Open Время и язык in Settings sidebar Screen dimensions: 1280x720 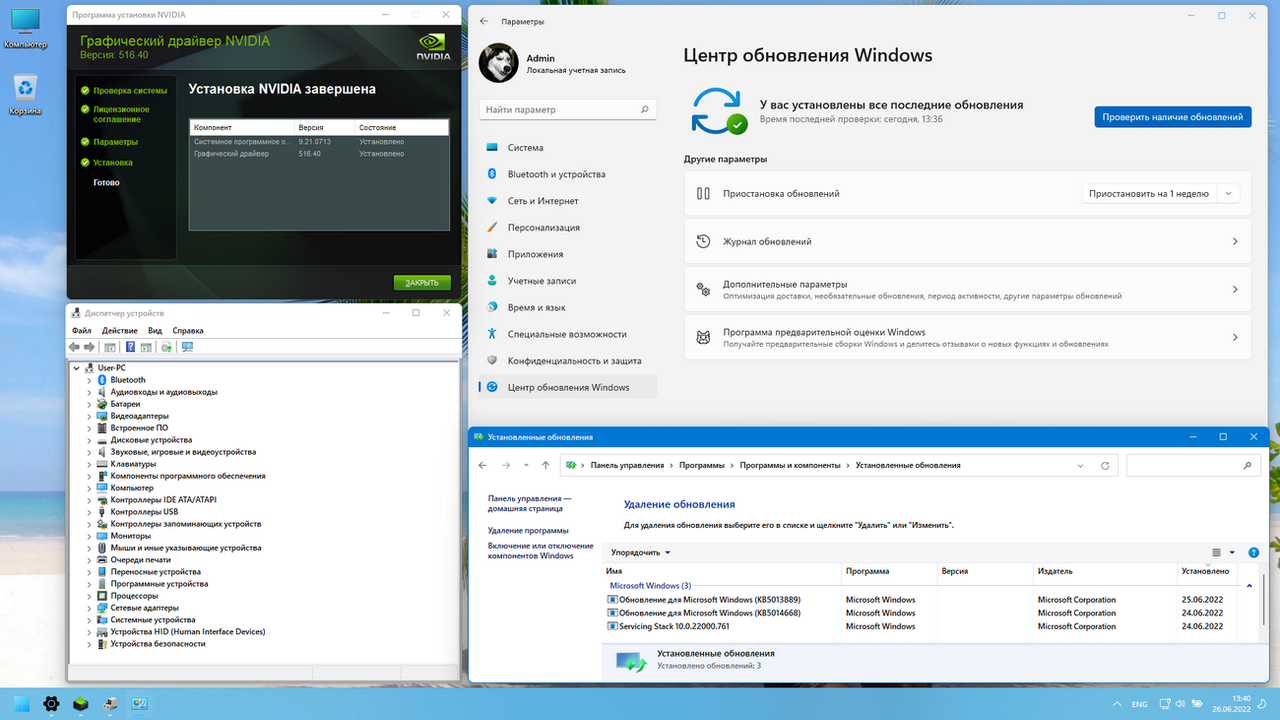(567, 307)
